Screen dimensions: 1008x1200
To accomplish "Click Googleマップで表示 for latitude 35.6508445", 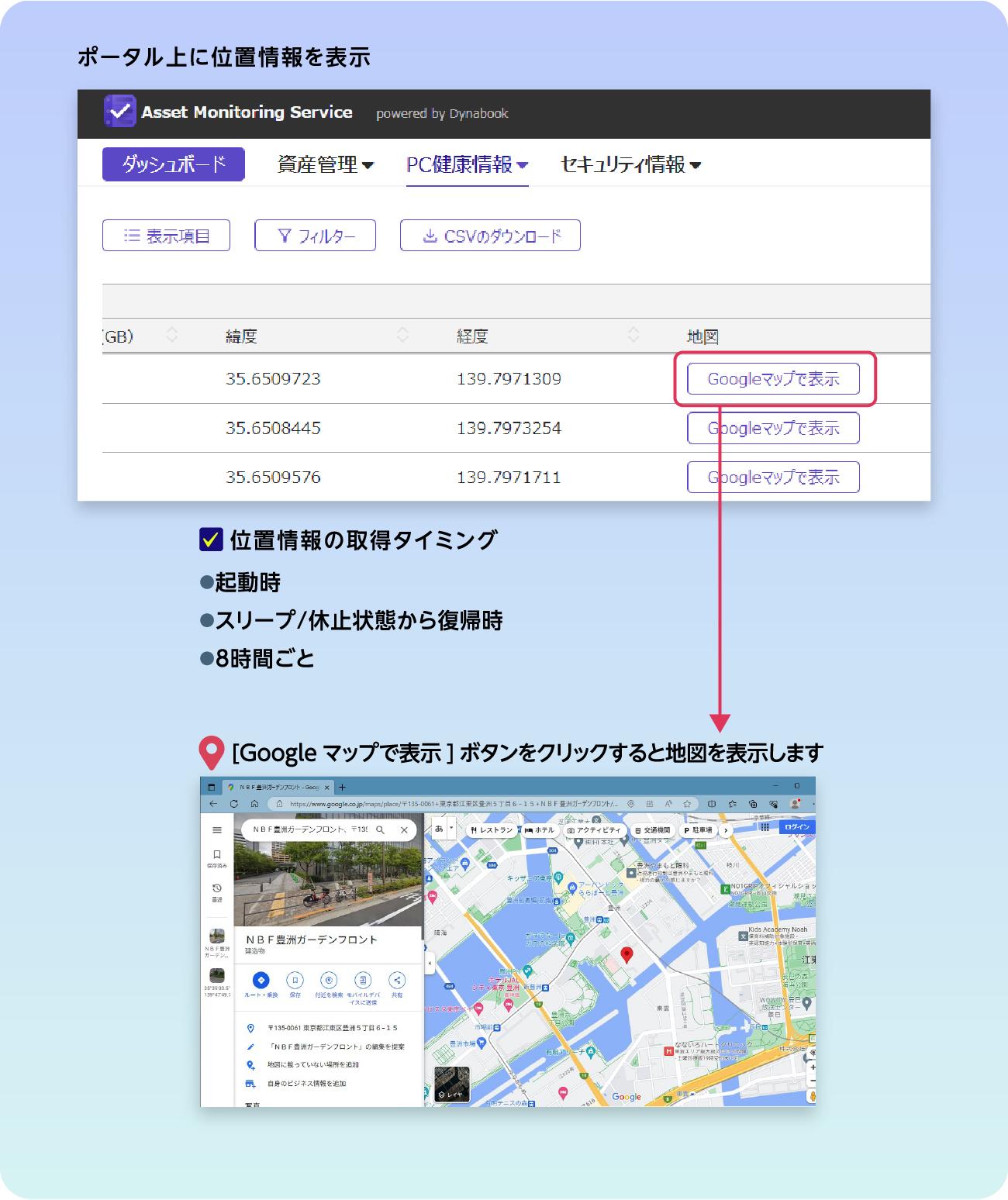I will (x=773, y=428).
